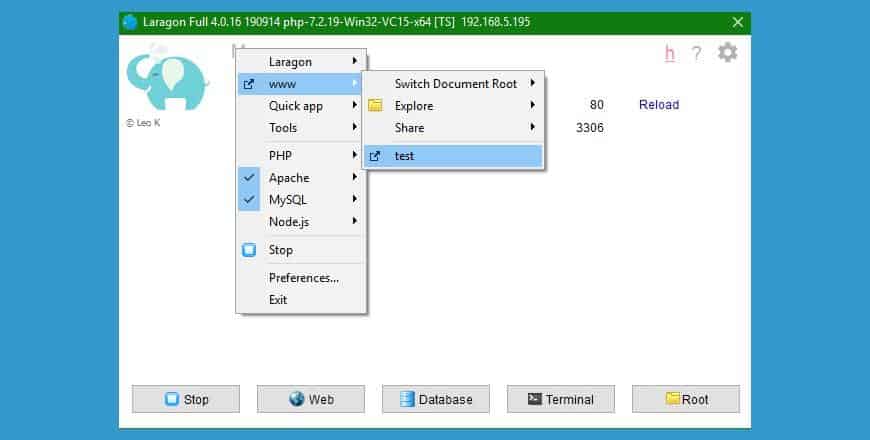Viewport: 870px width, 440px height.
Task: Click the Database button label
Action: click(446, 399)
